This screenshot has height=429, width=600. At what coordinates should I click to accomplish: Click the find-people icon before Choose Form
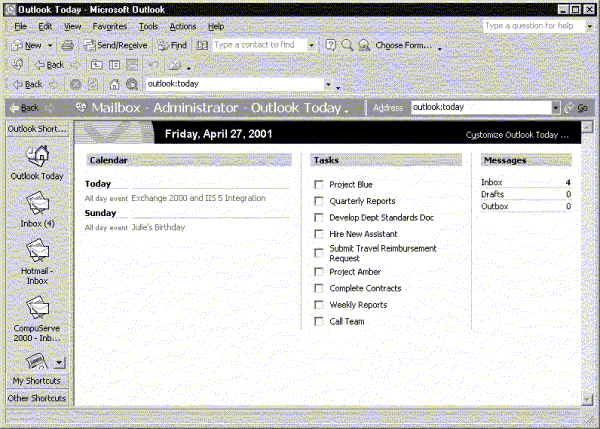364,46
